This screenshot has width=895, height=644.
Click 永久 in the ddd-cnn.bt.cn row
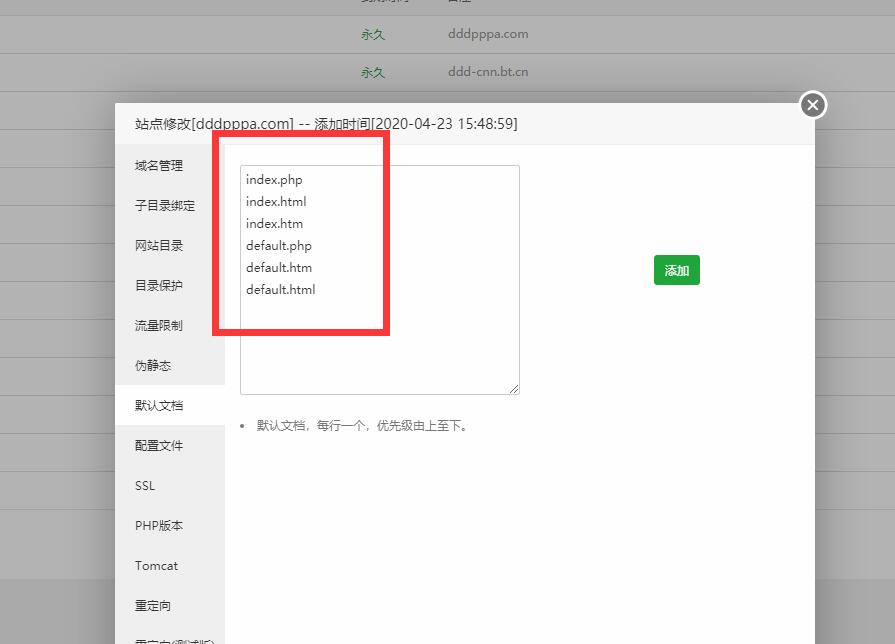(x=372, y=71)
